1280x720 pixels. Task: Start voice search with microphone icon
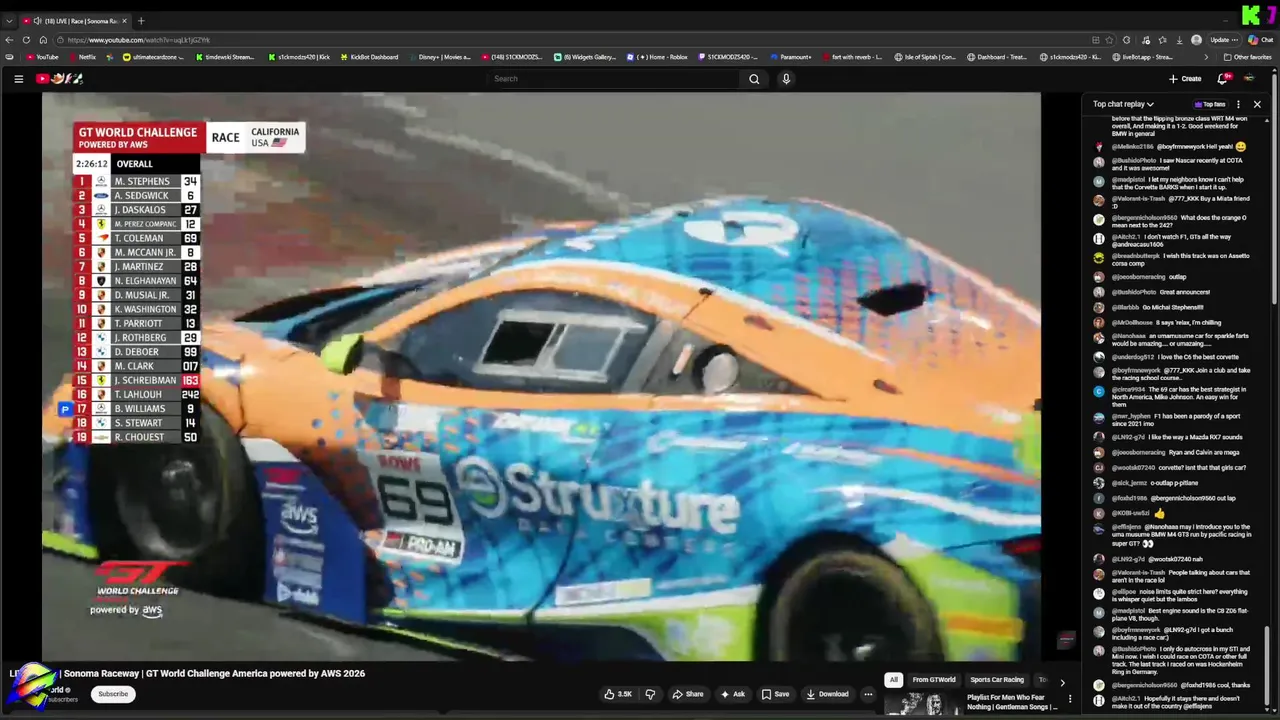point(786,79)
